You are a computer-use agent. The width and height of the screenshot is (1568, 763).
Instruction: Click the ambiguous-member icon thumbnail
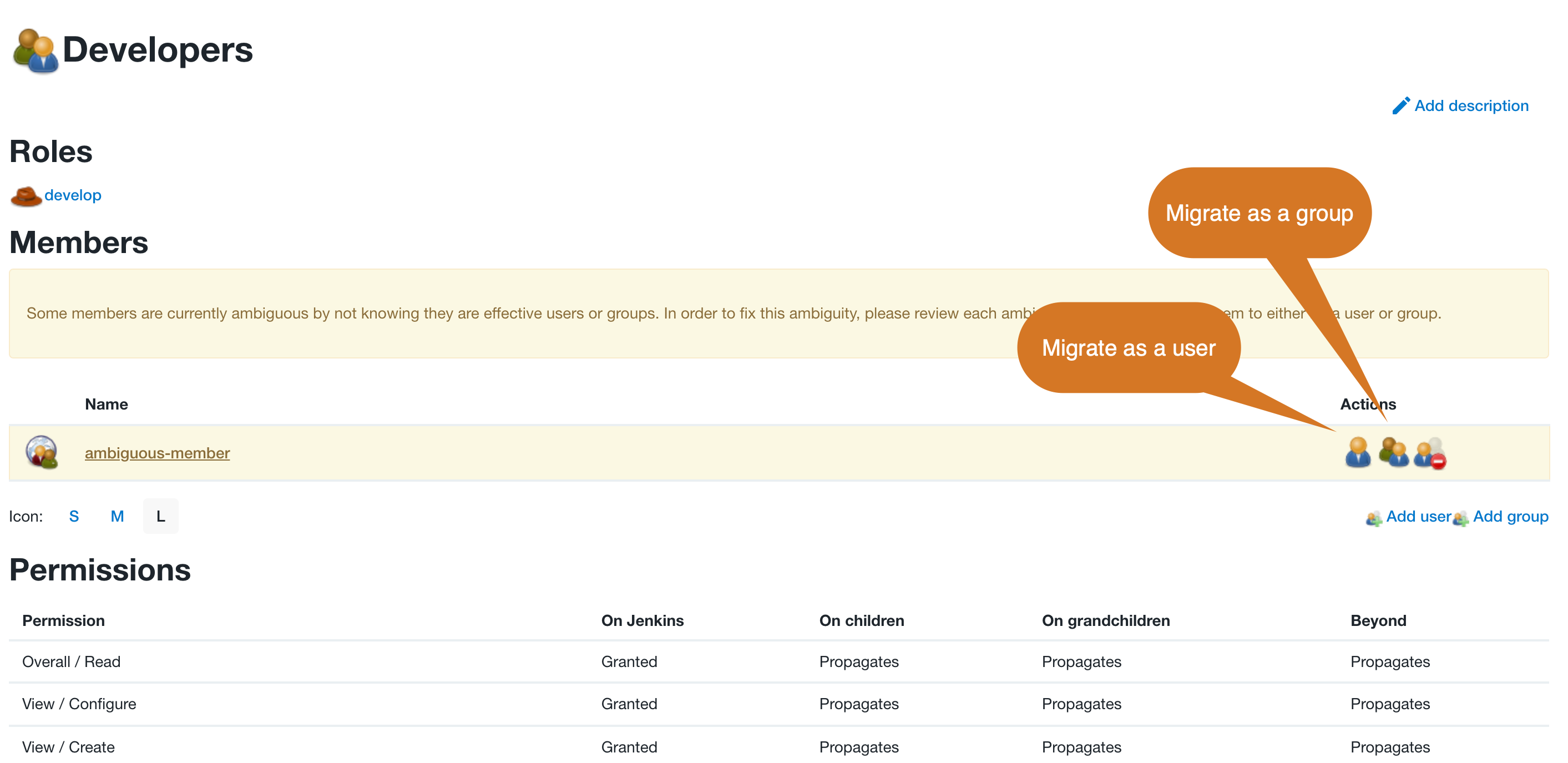(41, 453)
